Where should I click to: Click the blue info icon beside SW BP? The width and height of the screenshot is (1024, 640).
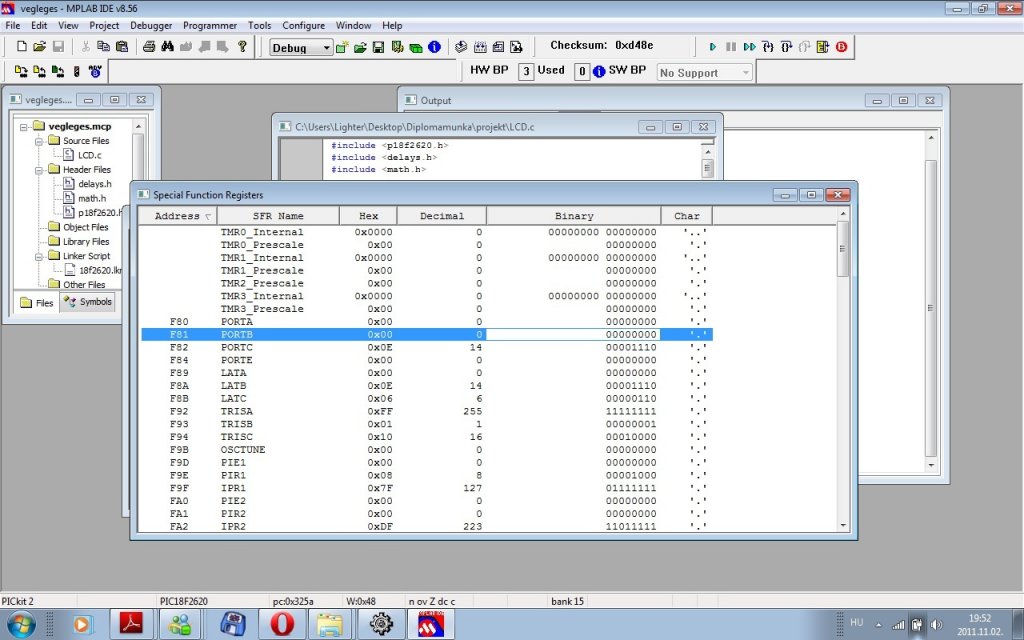[x=599, y=72]
